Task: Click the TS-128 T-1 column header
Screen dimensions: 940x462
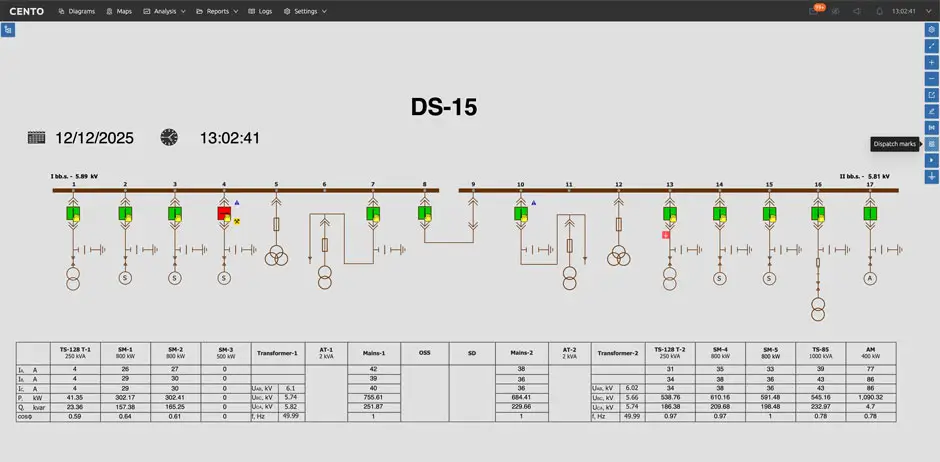Action: [x=76, y=354]
